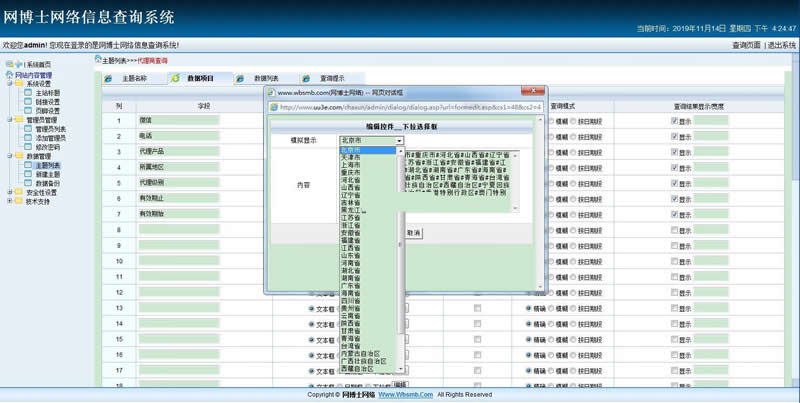Click the 数据管理 folder icon
The image size is (800, 403).
click(19, 156)
